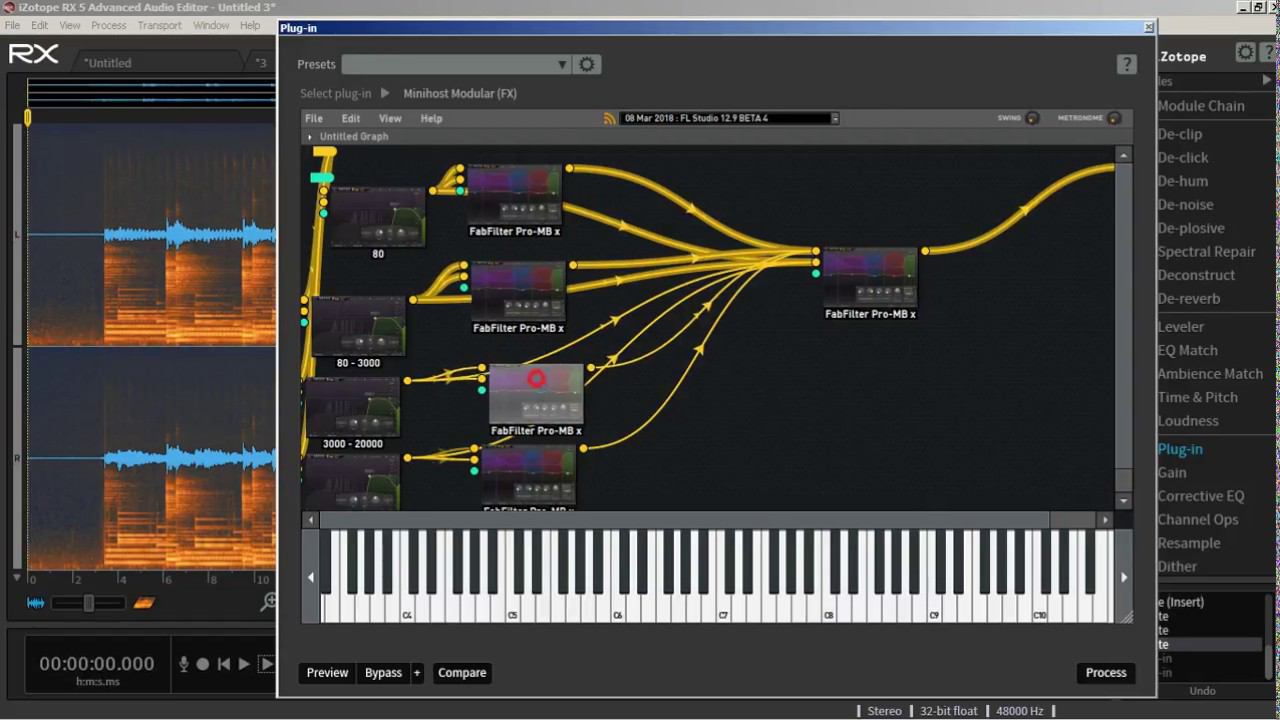Screen dimensions: 1280x720
Task: Click the record button
Action: coord(203,664)
